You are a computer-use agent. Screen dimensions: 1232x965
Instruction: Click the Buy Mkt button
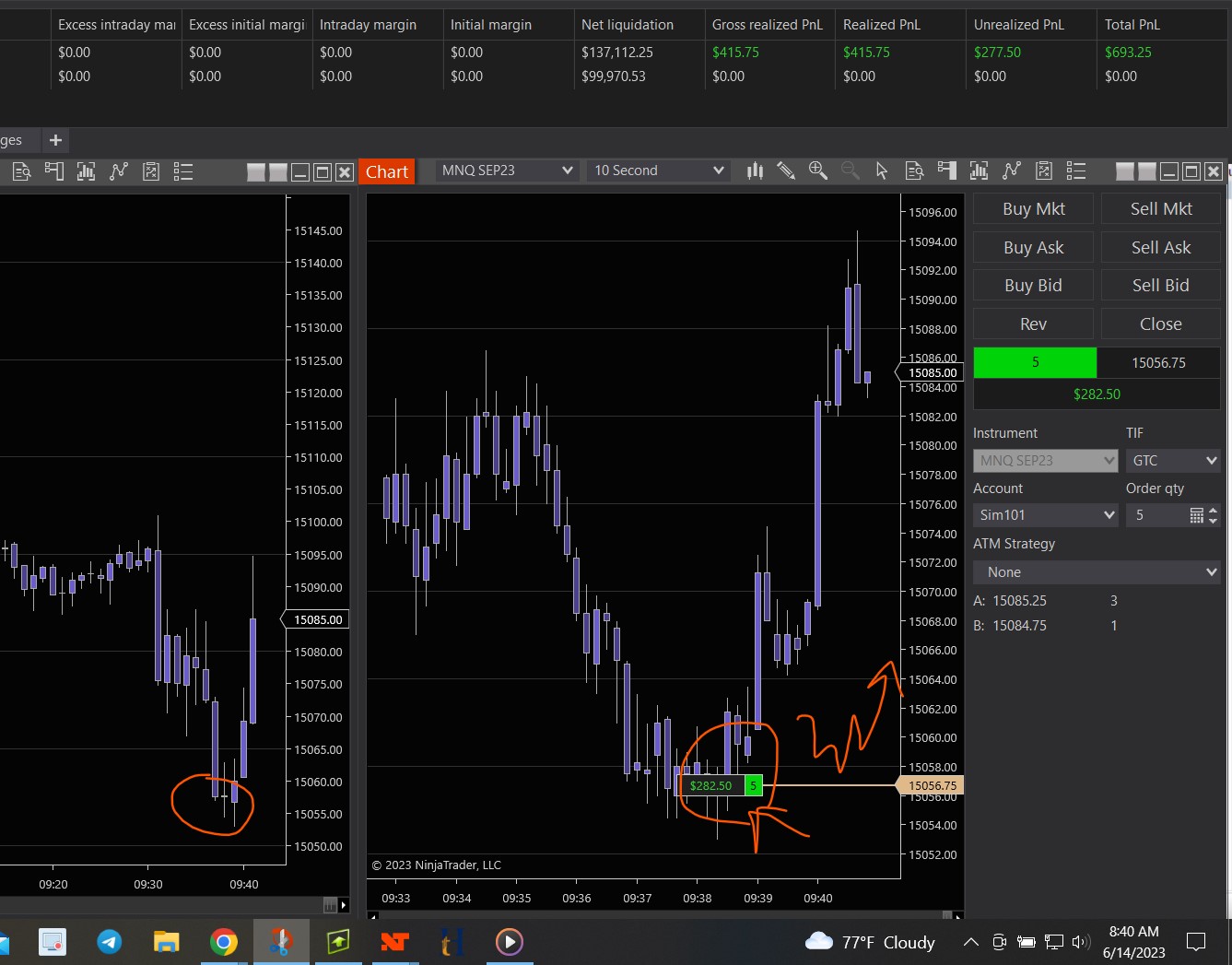1033,209
